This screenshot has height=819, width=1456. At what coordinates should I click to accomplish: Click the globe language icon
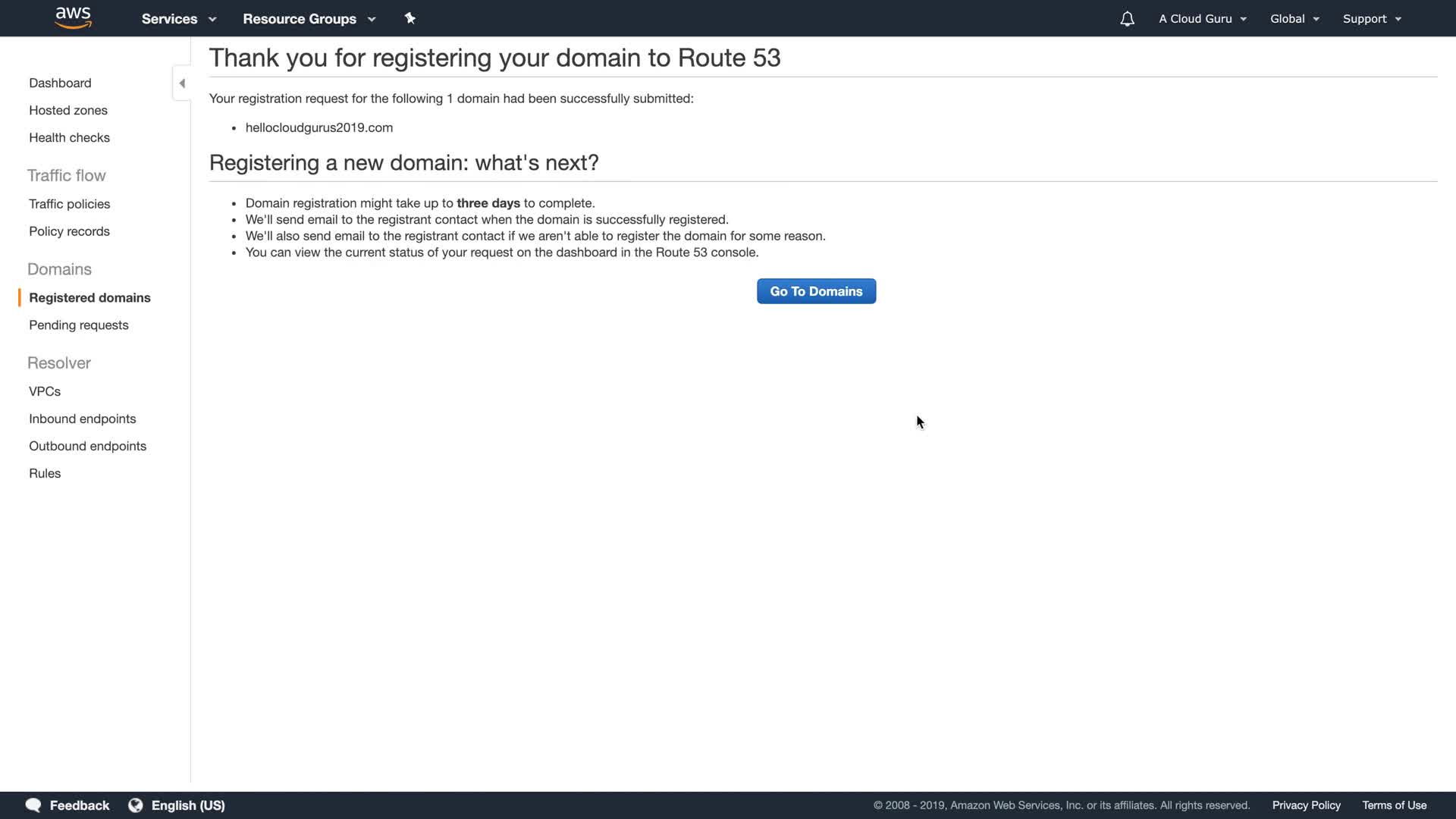tap(136, 805)
